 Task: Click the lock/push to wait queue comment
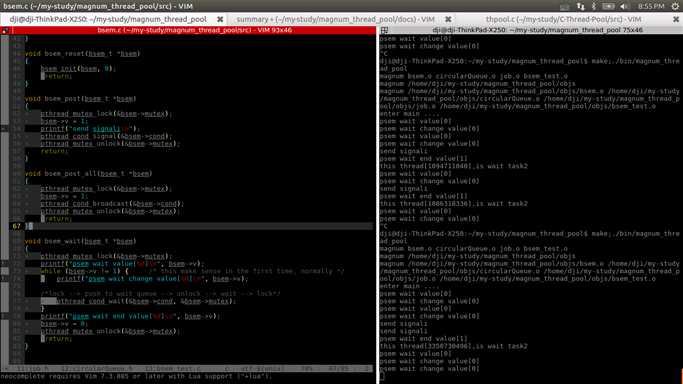pos(161,294)
